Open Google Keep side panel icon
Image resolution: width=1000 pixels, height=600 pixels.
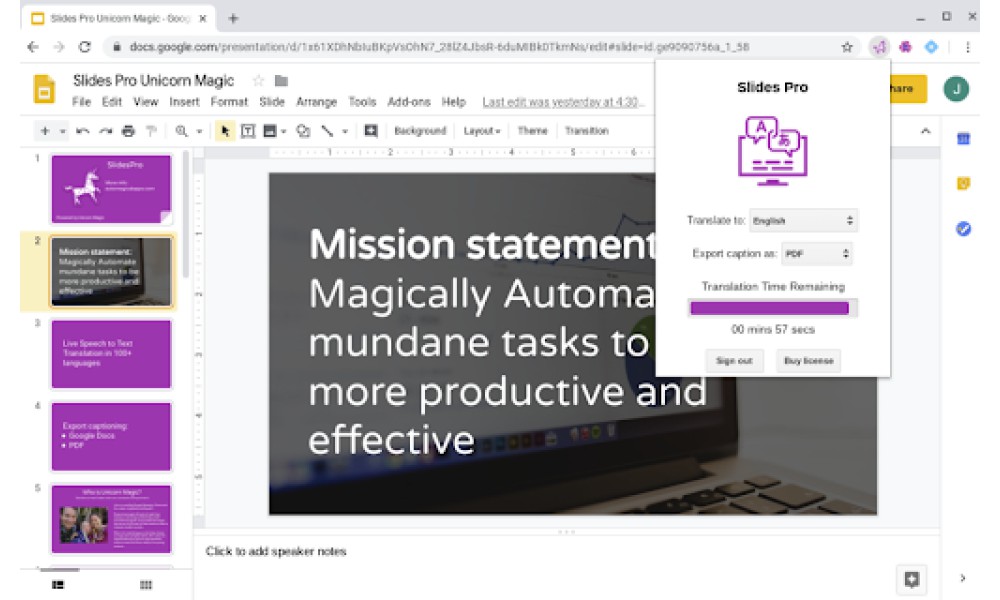[964, 184]
